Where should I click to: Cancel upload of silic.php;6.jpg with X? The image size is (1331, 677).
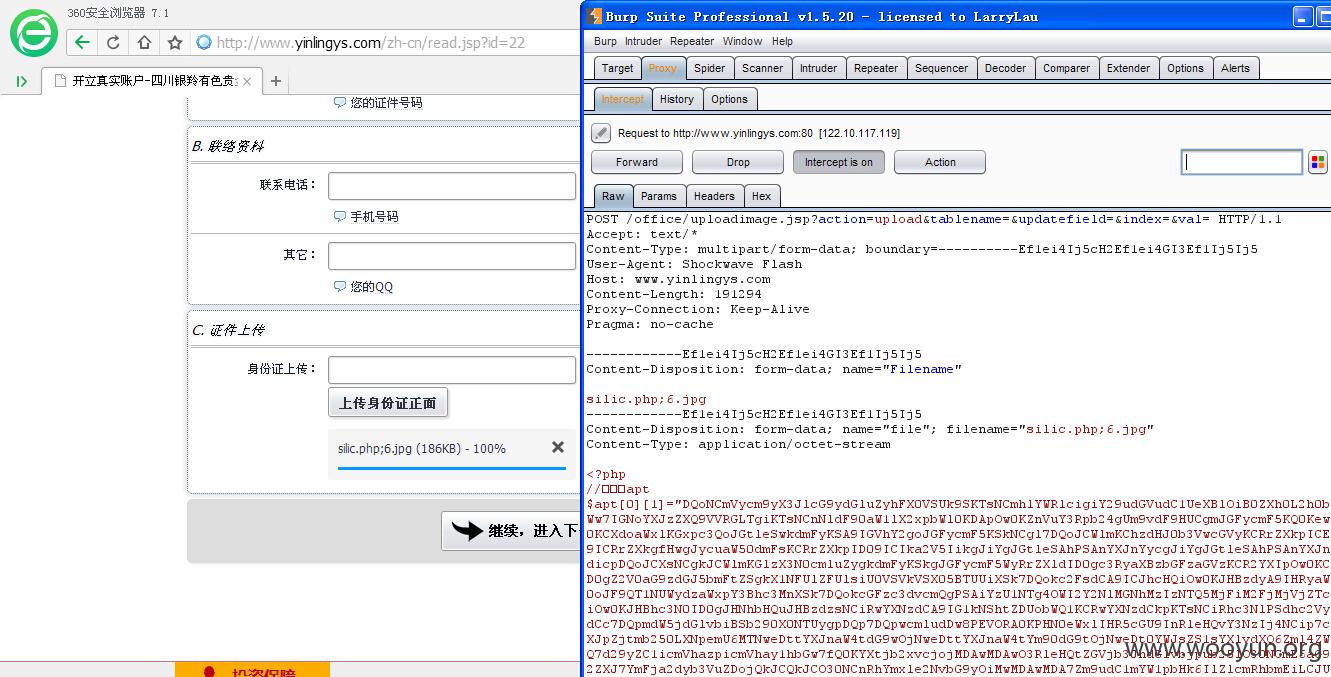coord(558,447)
